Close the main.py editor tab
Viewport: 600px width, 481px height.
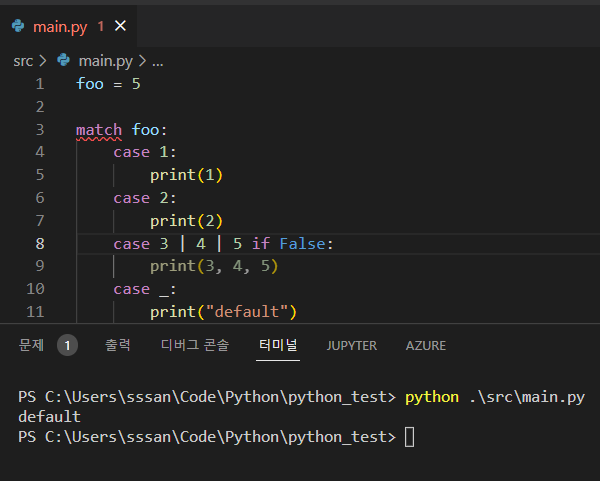pos(121,26)
